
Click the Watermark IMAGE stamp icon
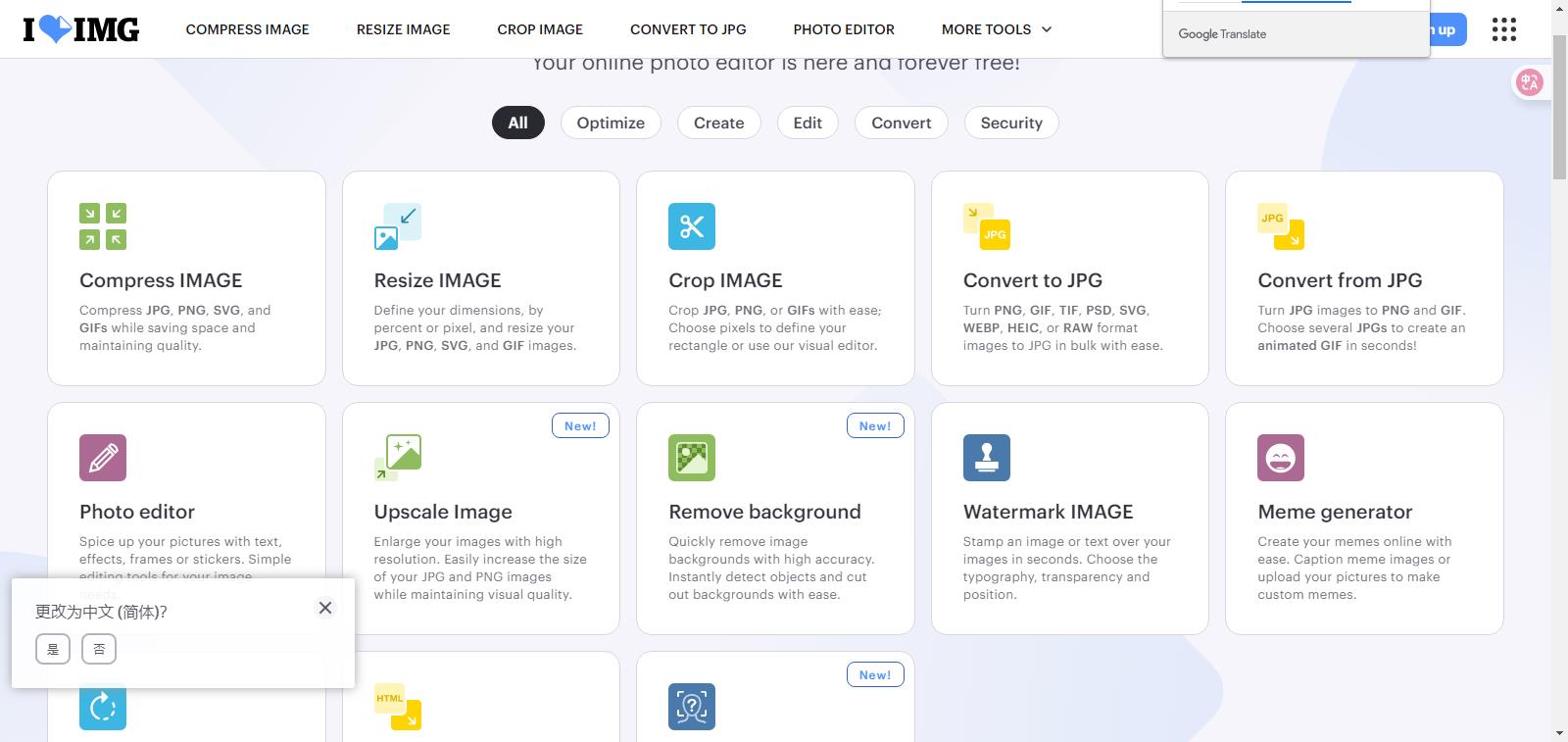[986, 458]
